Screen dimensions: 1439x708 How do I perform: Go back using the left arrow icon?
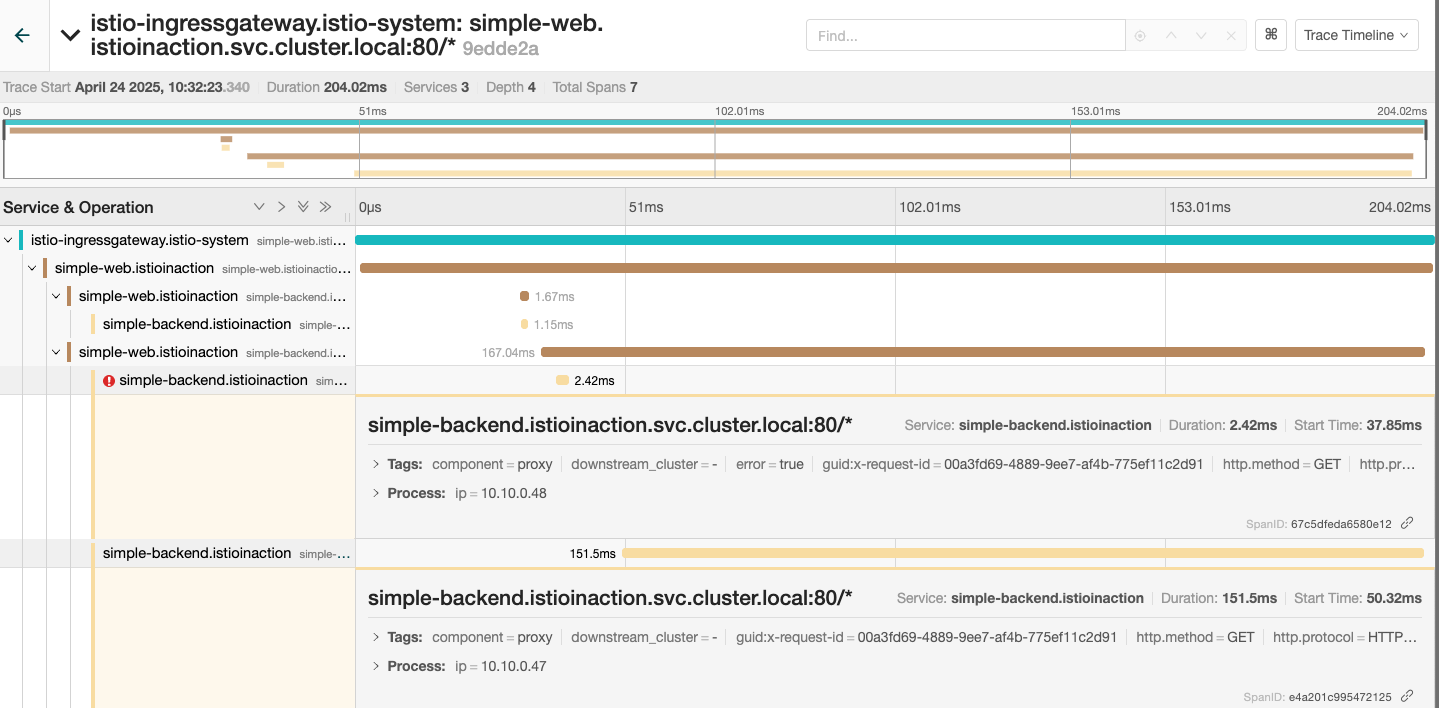coord(22,35)
